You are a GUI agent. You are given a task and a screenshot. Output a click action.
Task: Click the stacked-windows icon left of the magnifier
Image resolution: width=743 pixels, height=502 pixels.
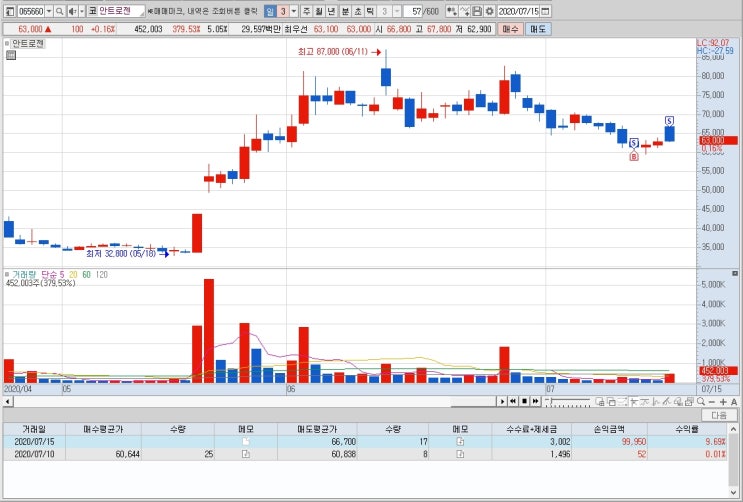click(x=689, y=402)
